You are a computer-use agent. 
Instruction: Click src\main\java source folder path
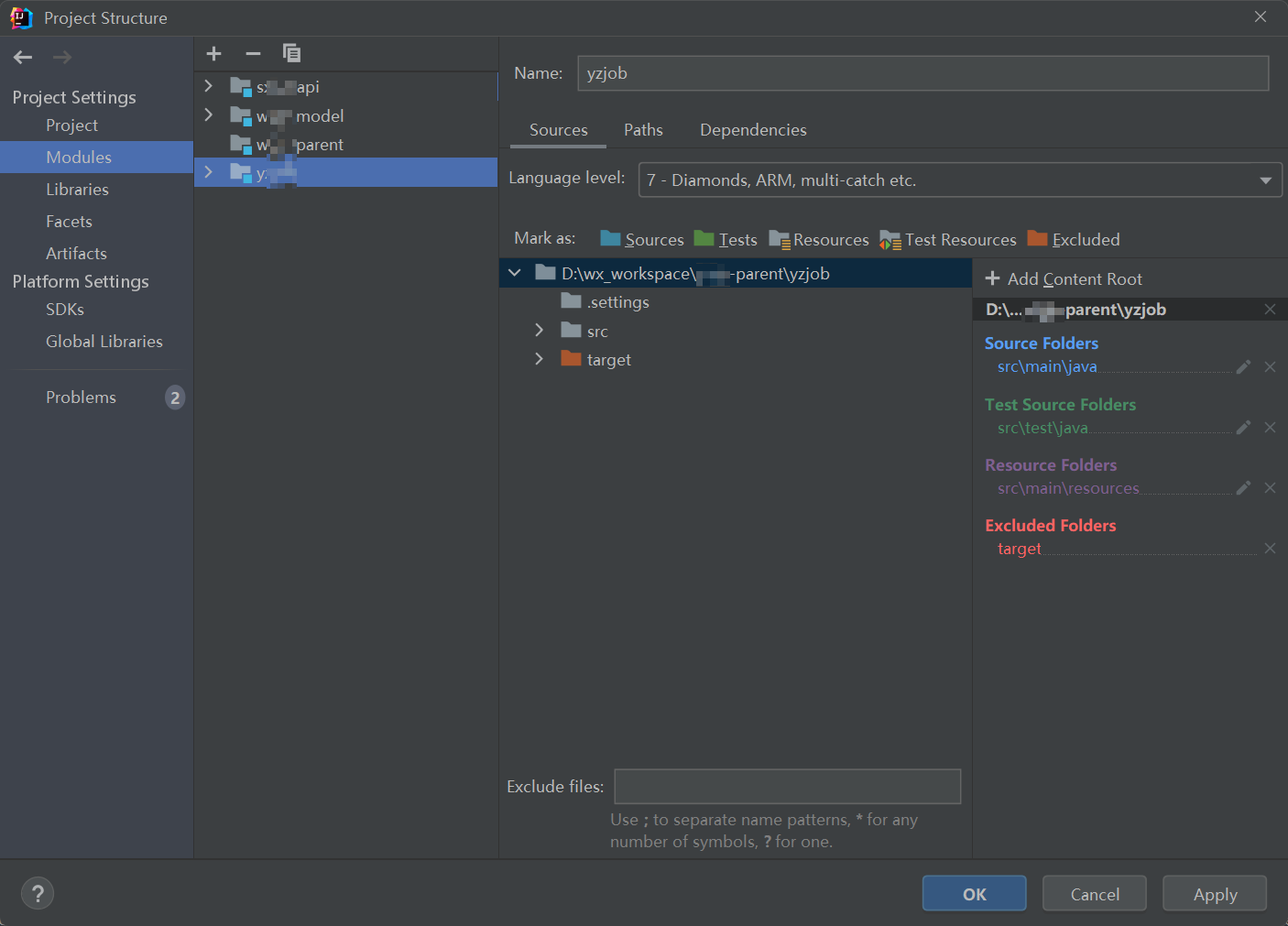coord(1047,366)
